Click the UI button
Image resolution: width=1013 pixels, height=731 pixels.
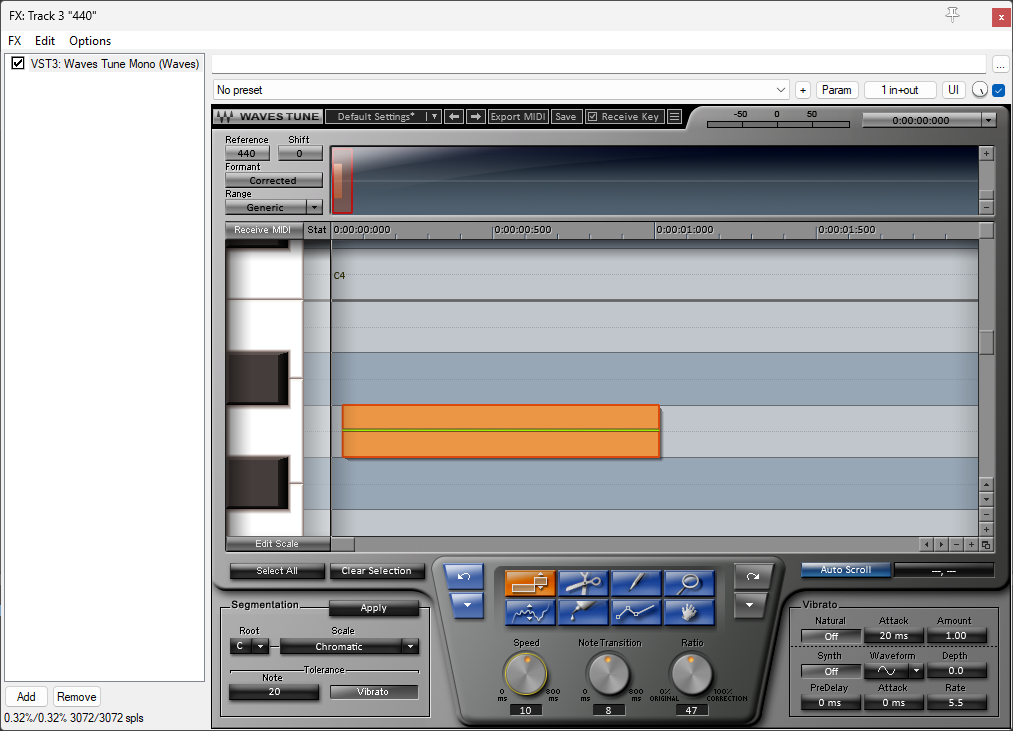pyautogui.click(x=954, y=90)
